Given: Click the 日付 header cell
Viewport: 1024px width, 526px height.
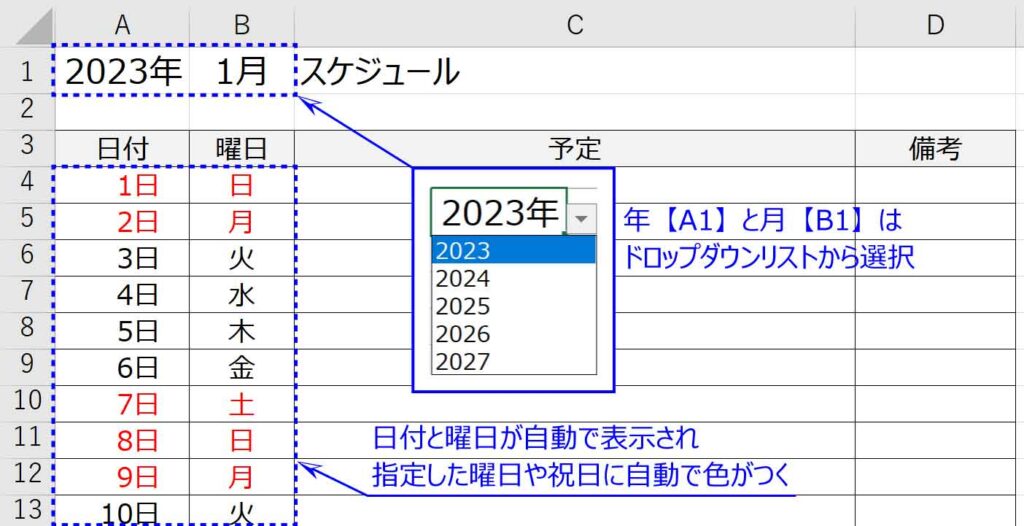Looking at the screenshot, I should tap(122, 149).
